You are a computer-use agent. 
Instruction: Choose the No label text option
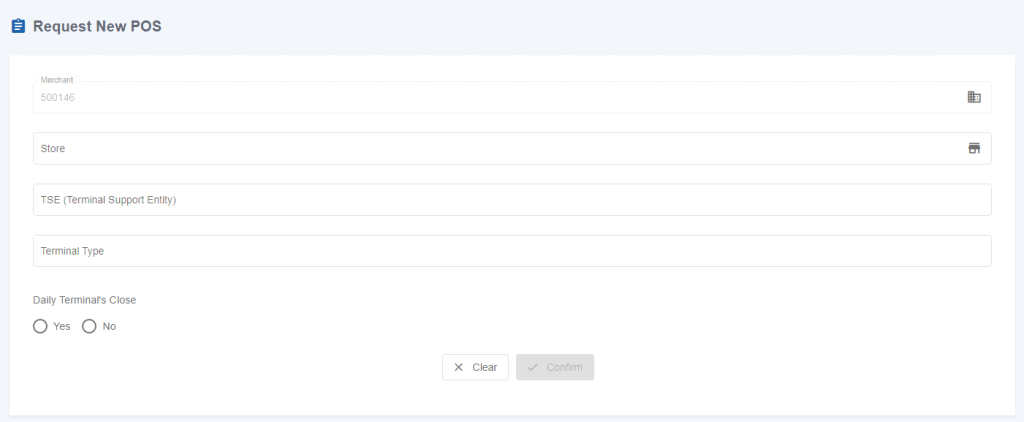tap(109, 326)
